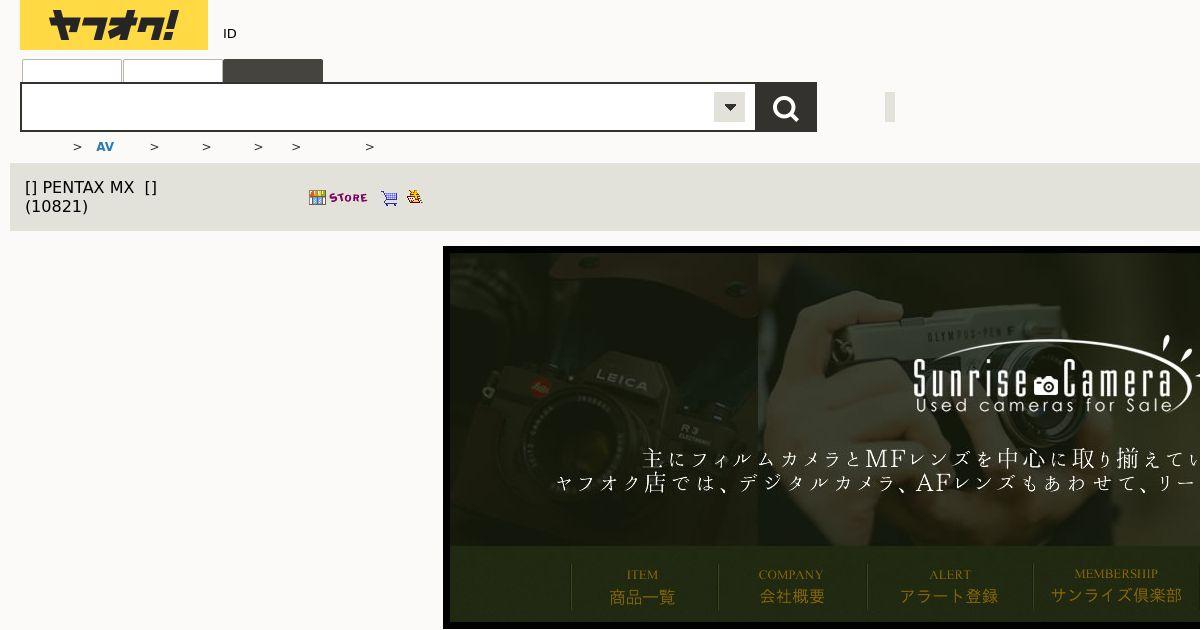Click the blue shopping cart icon

pyautogui.click(x=389, y=198)
